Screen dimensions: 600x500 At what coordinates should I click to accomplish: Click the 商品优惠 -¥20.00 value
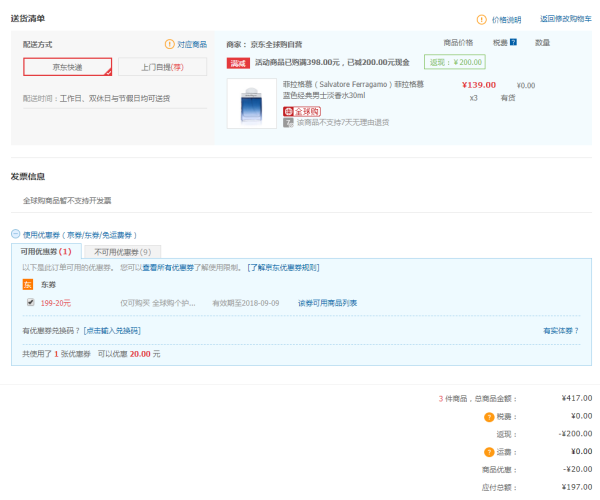point(577,469)
